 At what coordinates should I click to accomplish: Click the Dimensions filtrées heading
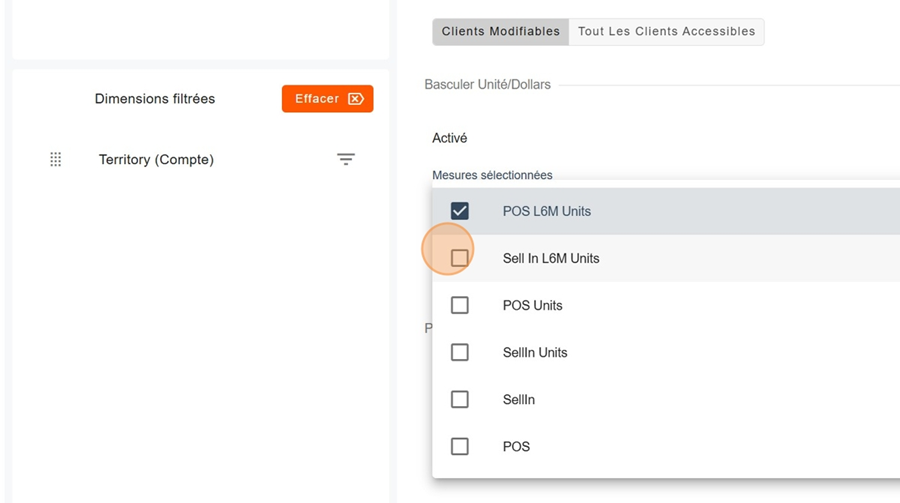(x=155, y=99)
